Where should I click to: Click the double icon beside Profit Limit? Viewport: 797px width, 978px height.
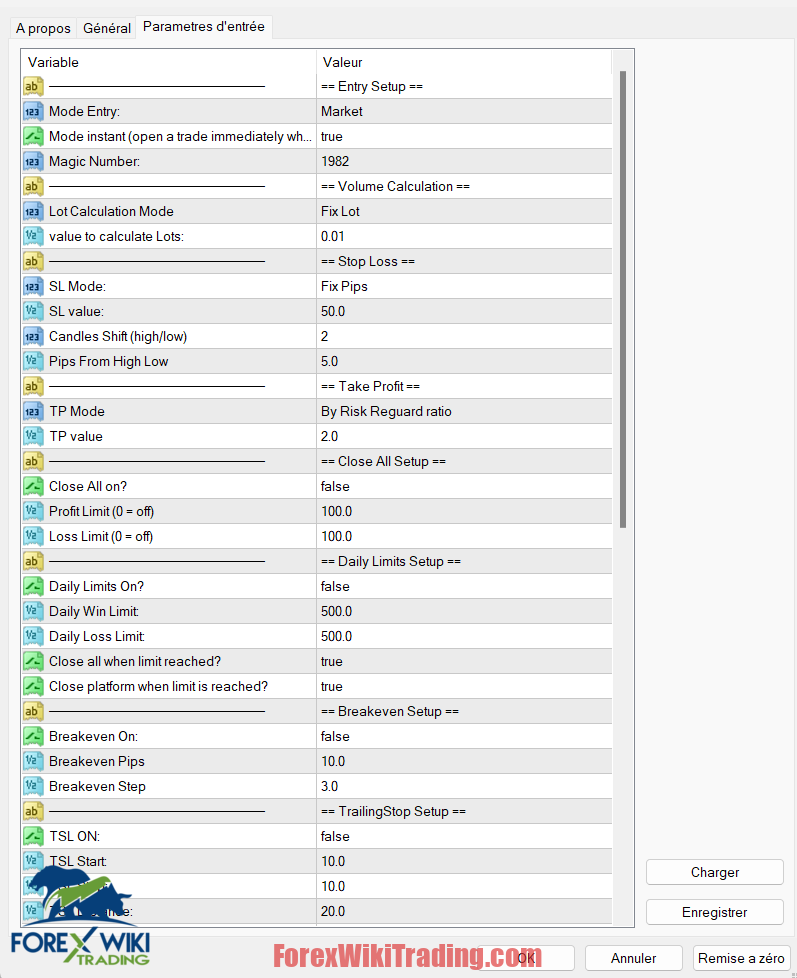tap(33, 511)
